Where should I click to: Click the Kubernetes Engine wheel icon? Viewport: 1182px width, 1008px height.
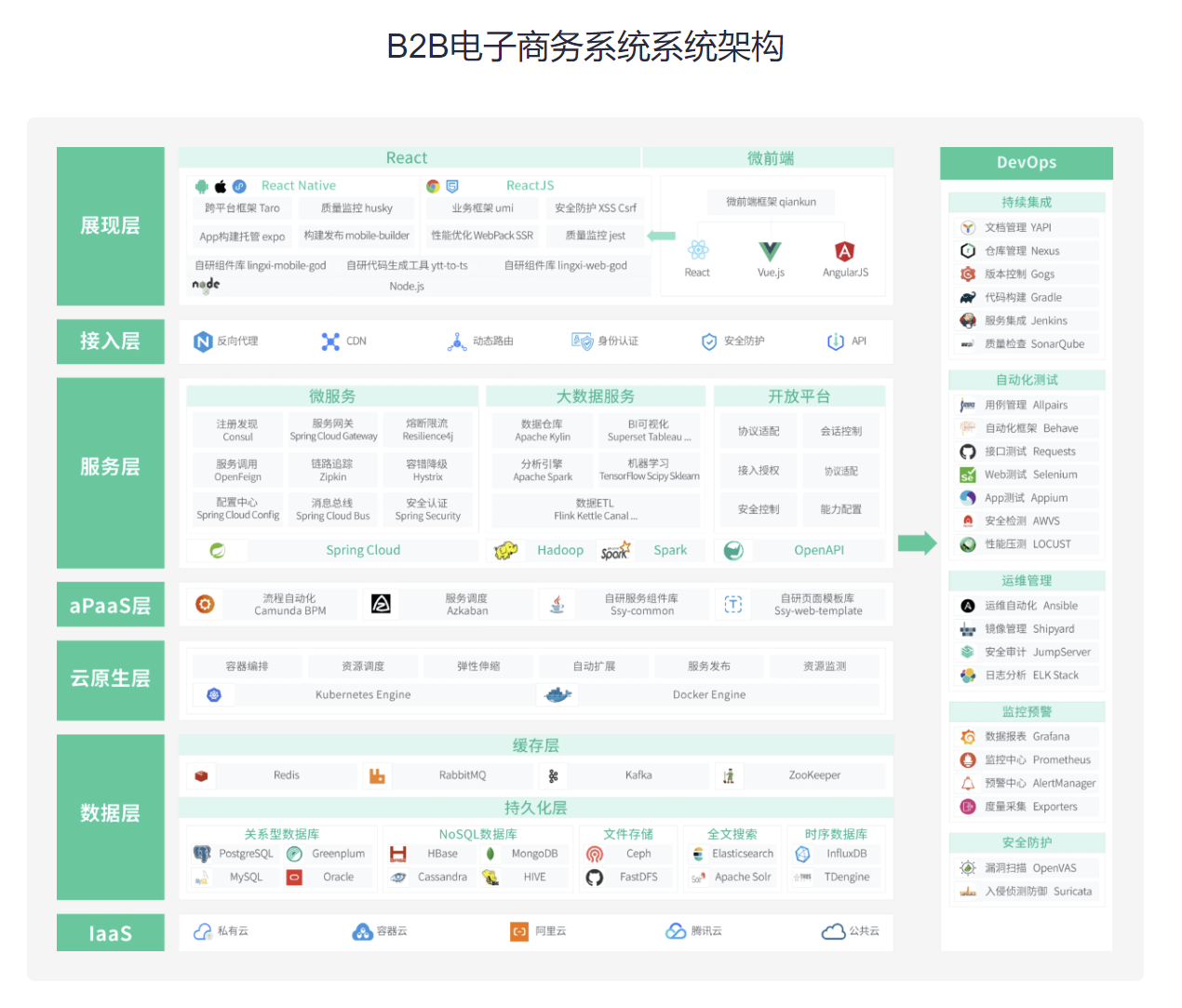tap(214, 694)
